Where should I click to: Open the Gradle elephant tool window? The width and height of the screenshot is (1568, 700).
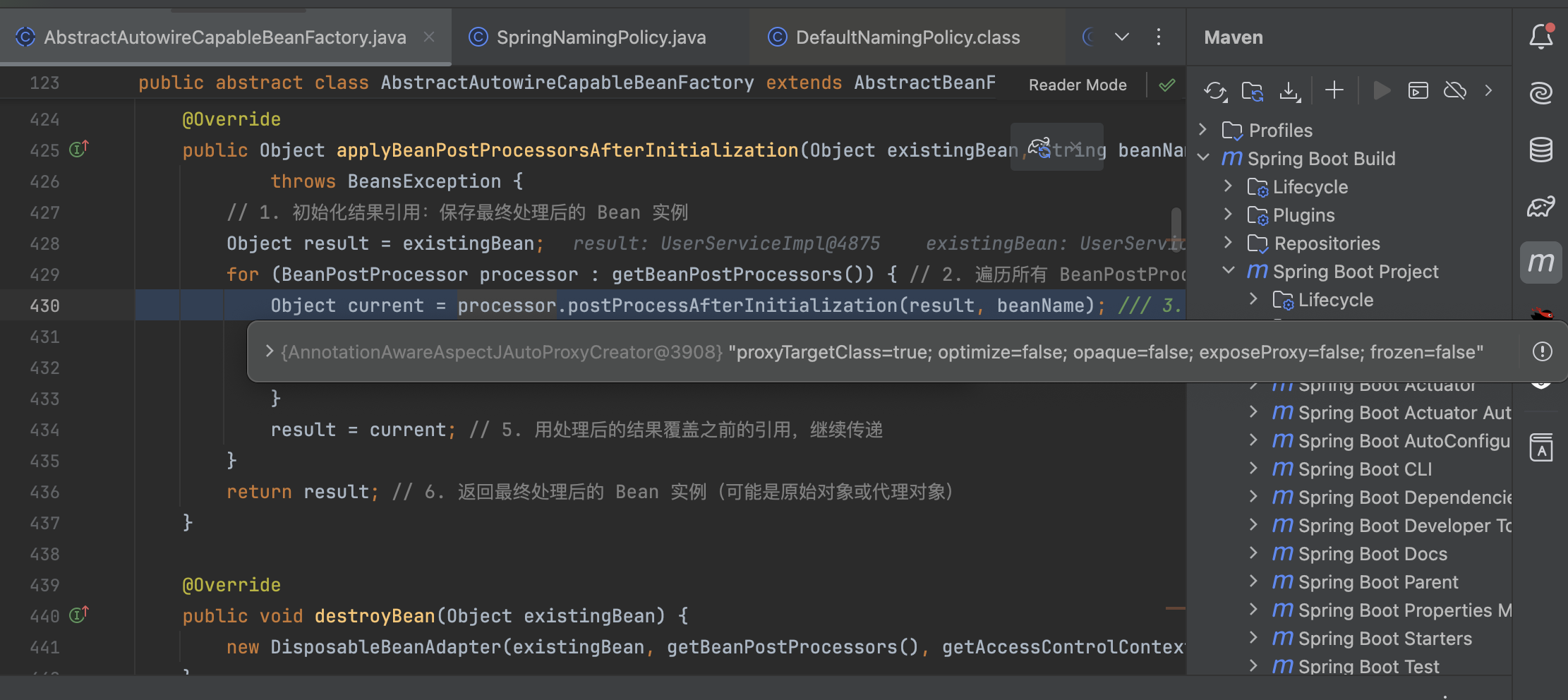tap(1540, 206)
